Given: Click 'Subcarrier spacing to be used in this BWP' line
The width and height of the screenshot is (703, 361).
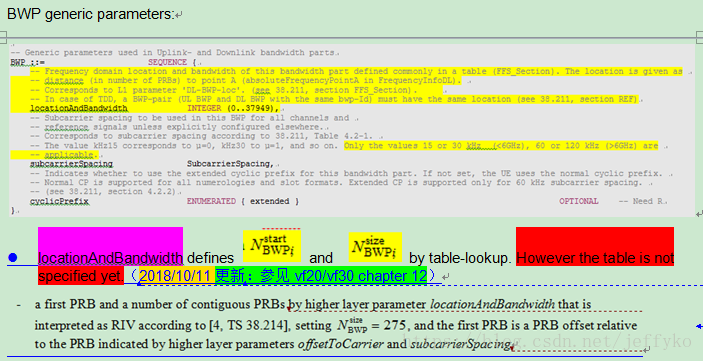Looking at the screenshot, I should click(190, 118).
